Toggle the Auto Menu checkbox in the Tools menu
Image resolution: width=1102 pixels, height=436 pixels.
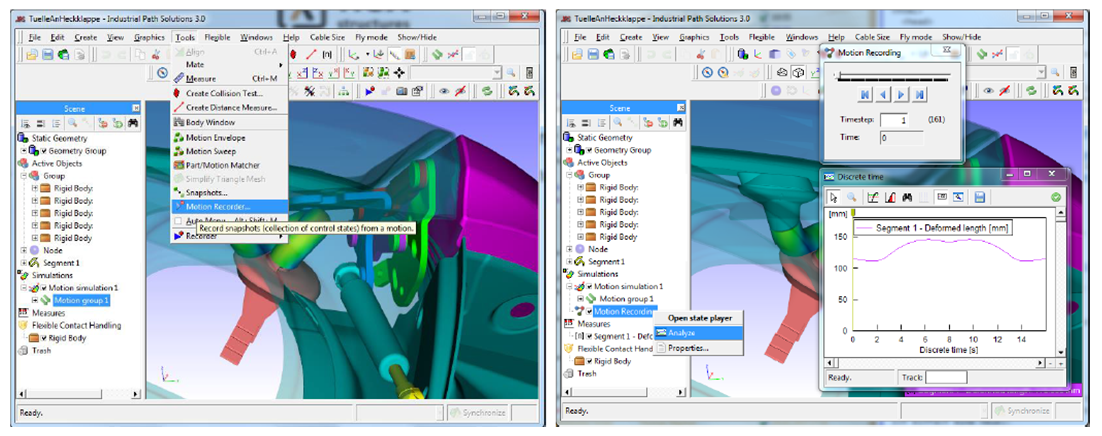[x=179, y=221]
